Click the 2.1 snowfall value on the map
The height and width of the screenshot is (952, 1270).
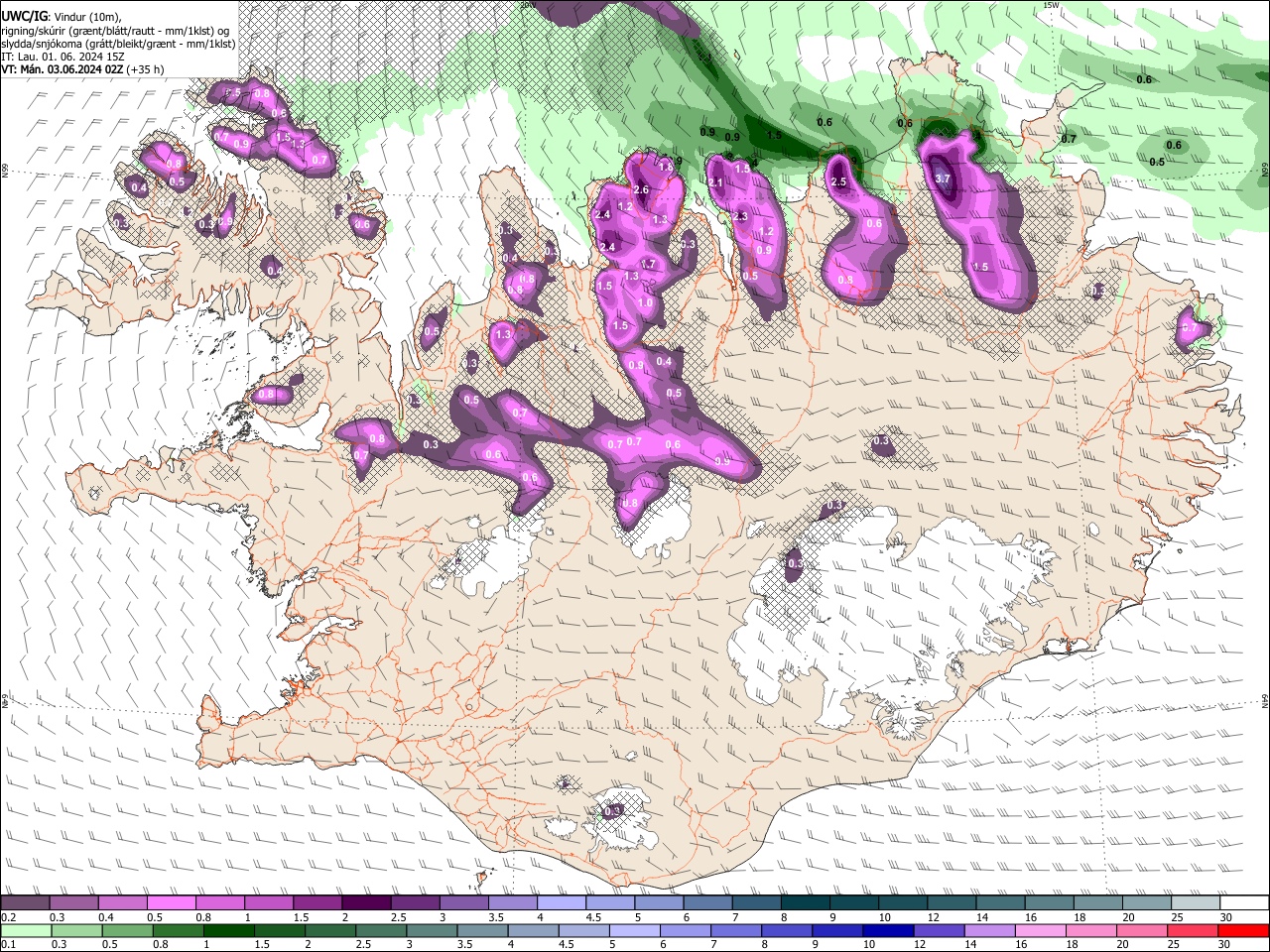716,182
